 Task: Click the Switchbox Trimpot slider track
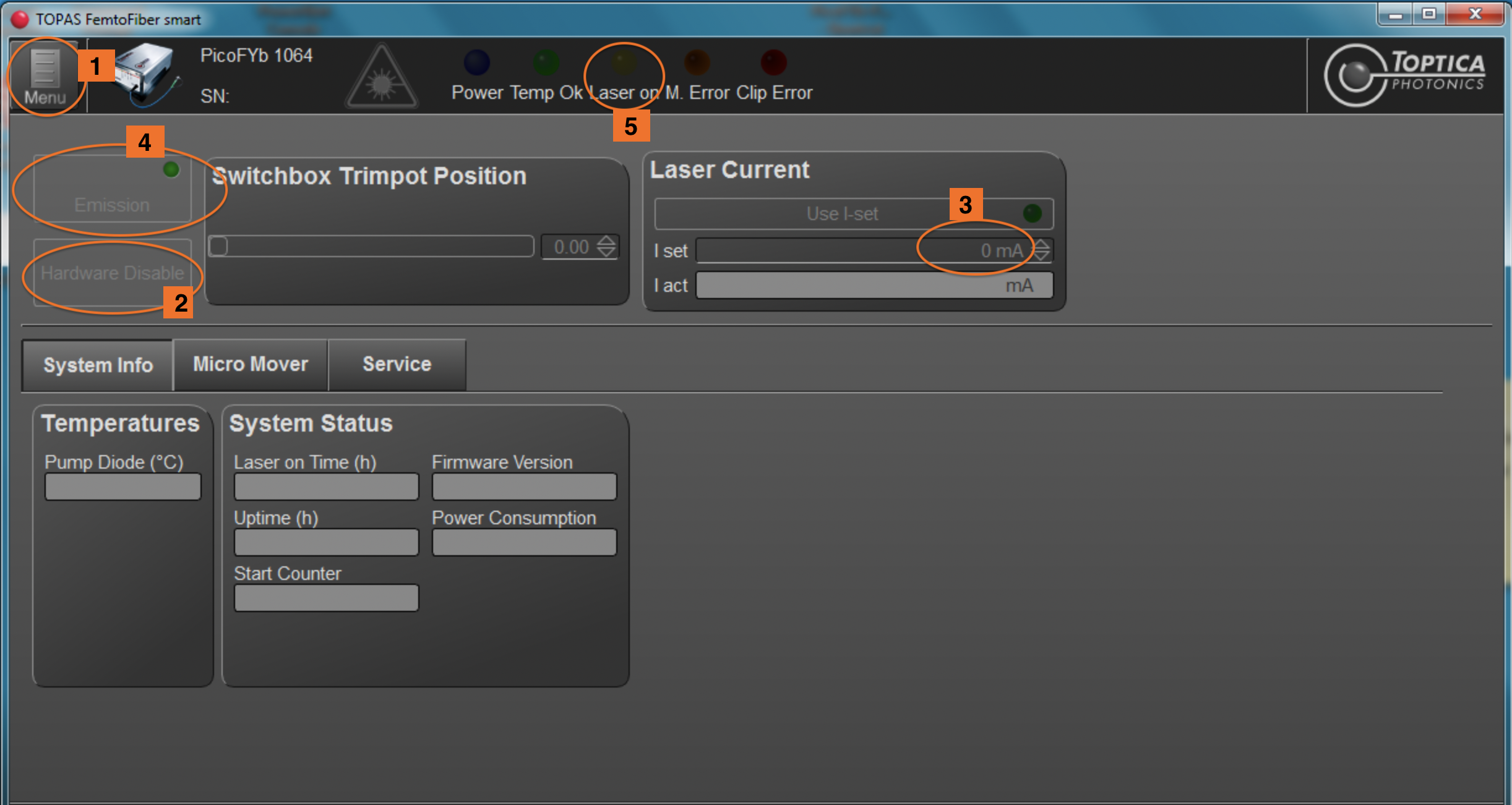(371, 246)
